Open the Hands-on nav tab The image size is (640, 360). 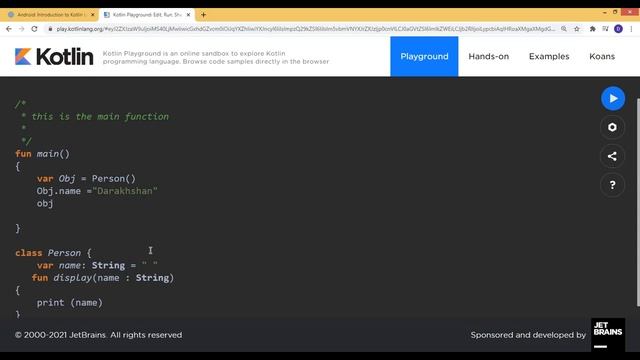(489, 56)
